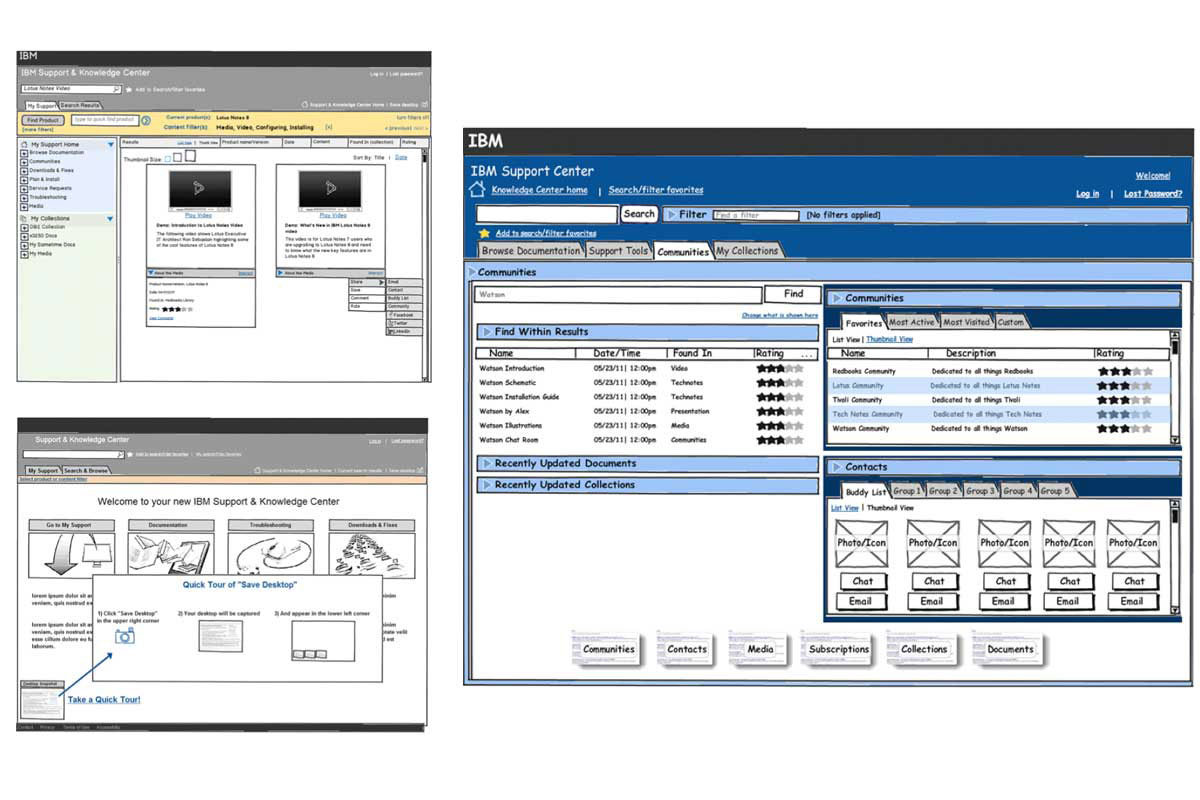Expand the Recently Updated Documents section
1200x800 pixels.
coord(486,464)
